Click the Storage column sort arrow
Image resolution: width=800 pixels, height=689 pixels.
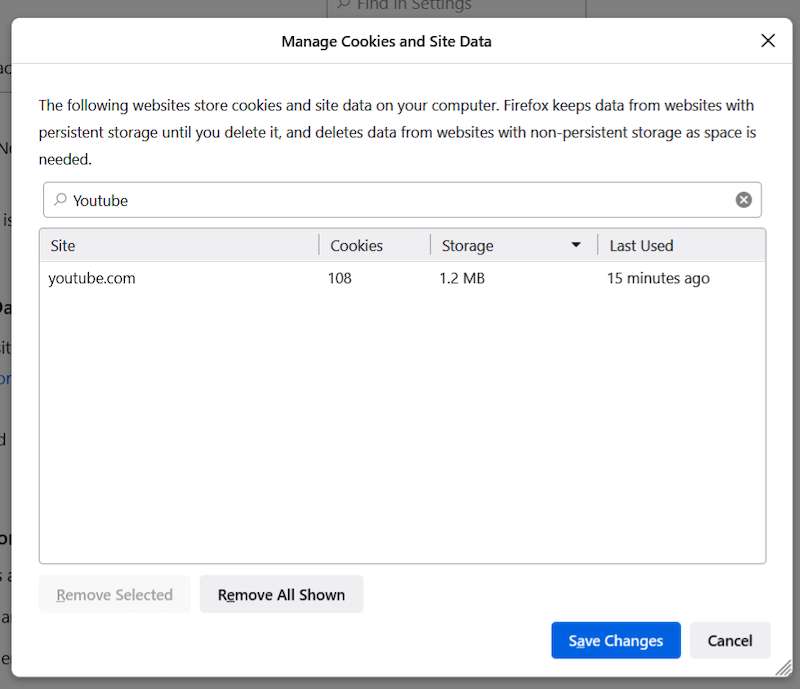(x=576, y=245)
